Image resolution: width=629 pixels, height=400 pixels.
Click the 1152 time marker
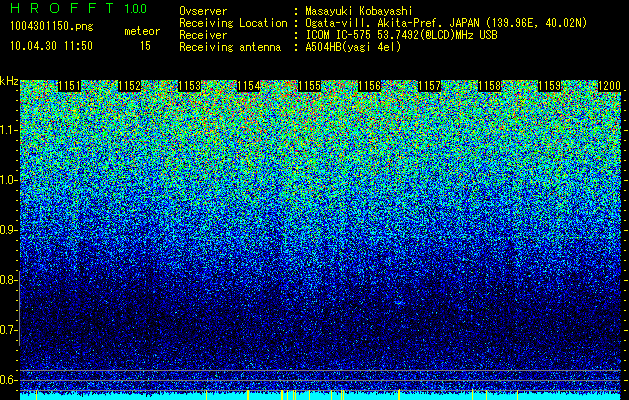point(130,86)
